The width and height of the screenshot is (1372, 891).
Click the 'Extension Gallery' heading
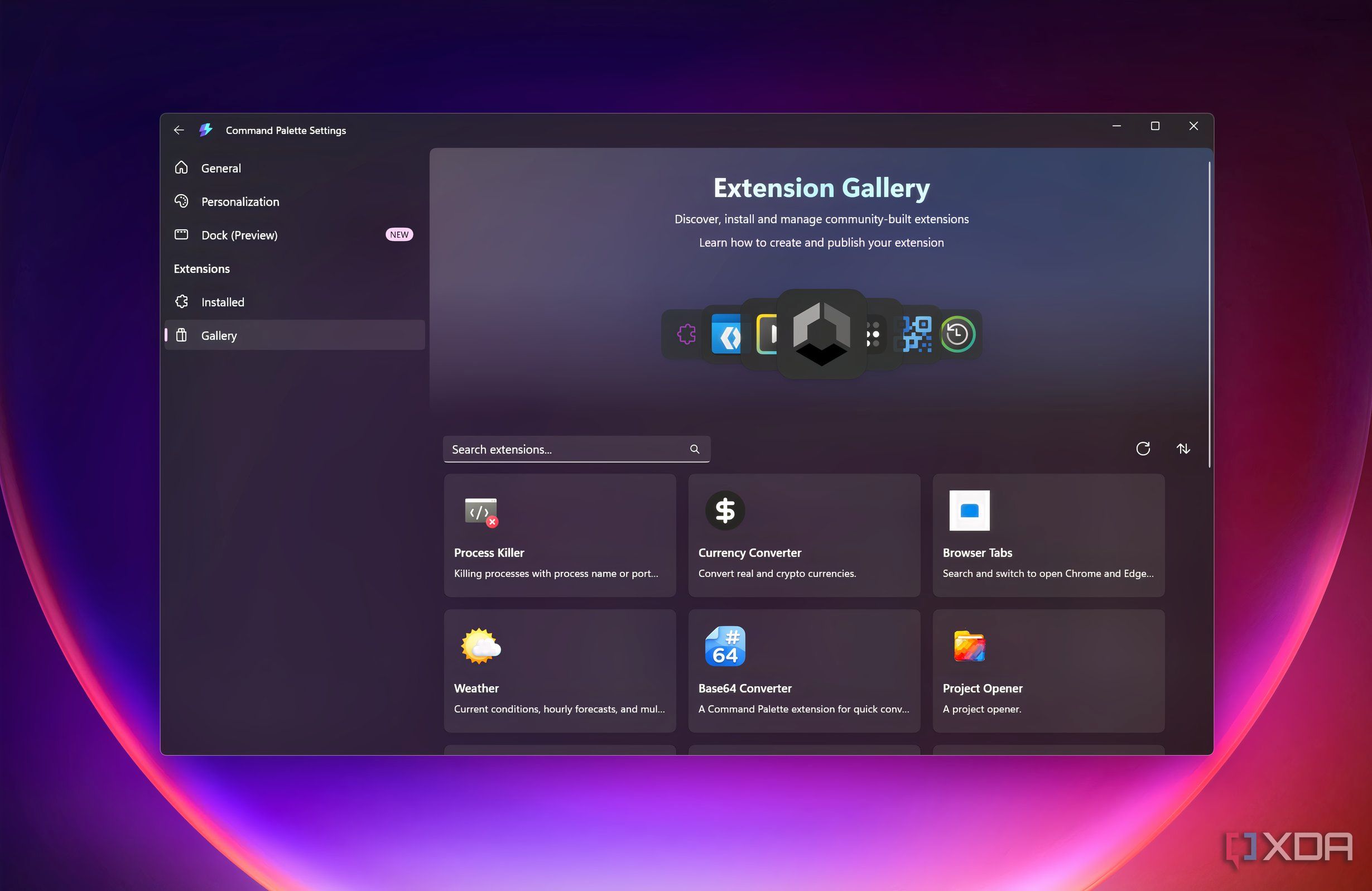(821, 188)
